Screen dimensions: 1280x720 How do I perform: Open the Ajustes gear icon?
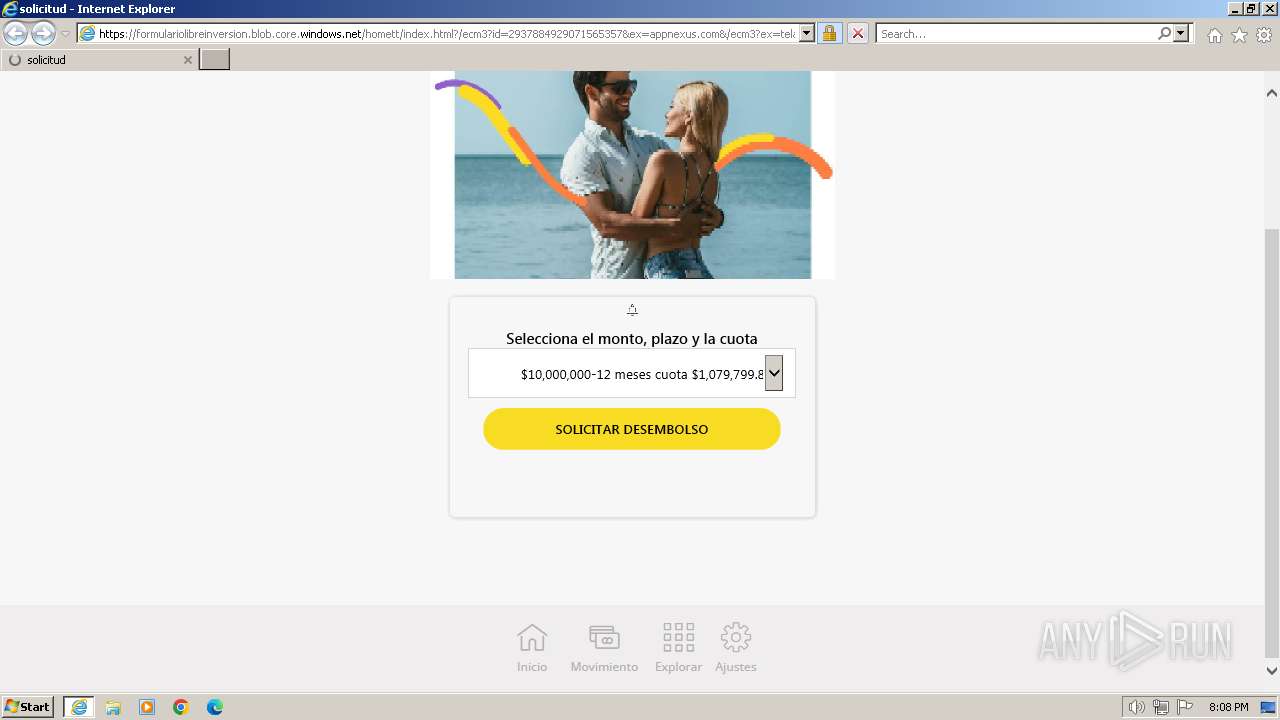(736, 637)
